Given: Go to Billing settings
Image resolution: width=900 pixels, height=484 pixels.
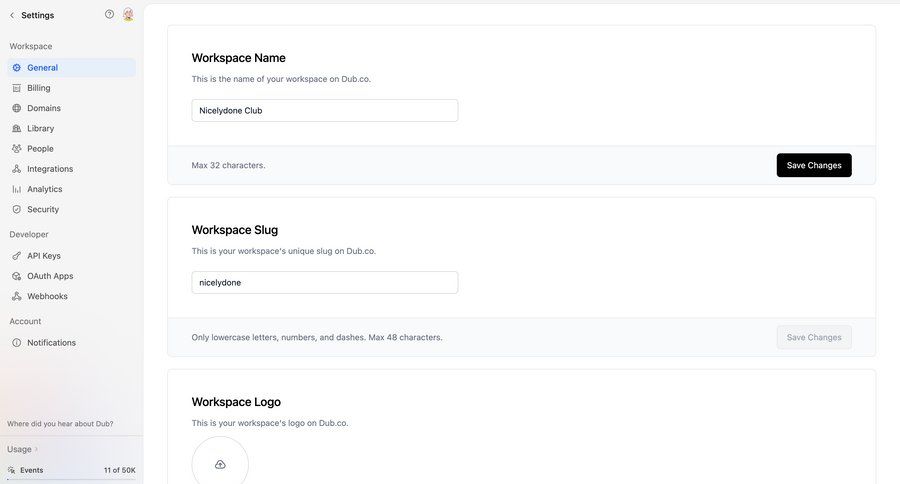Looking at the screenshot, I should point(72,88).
